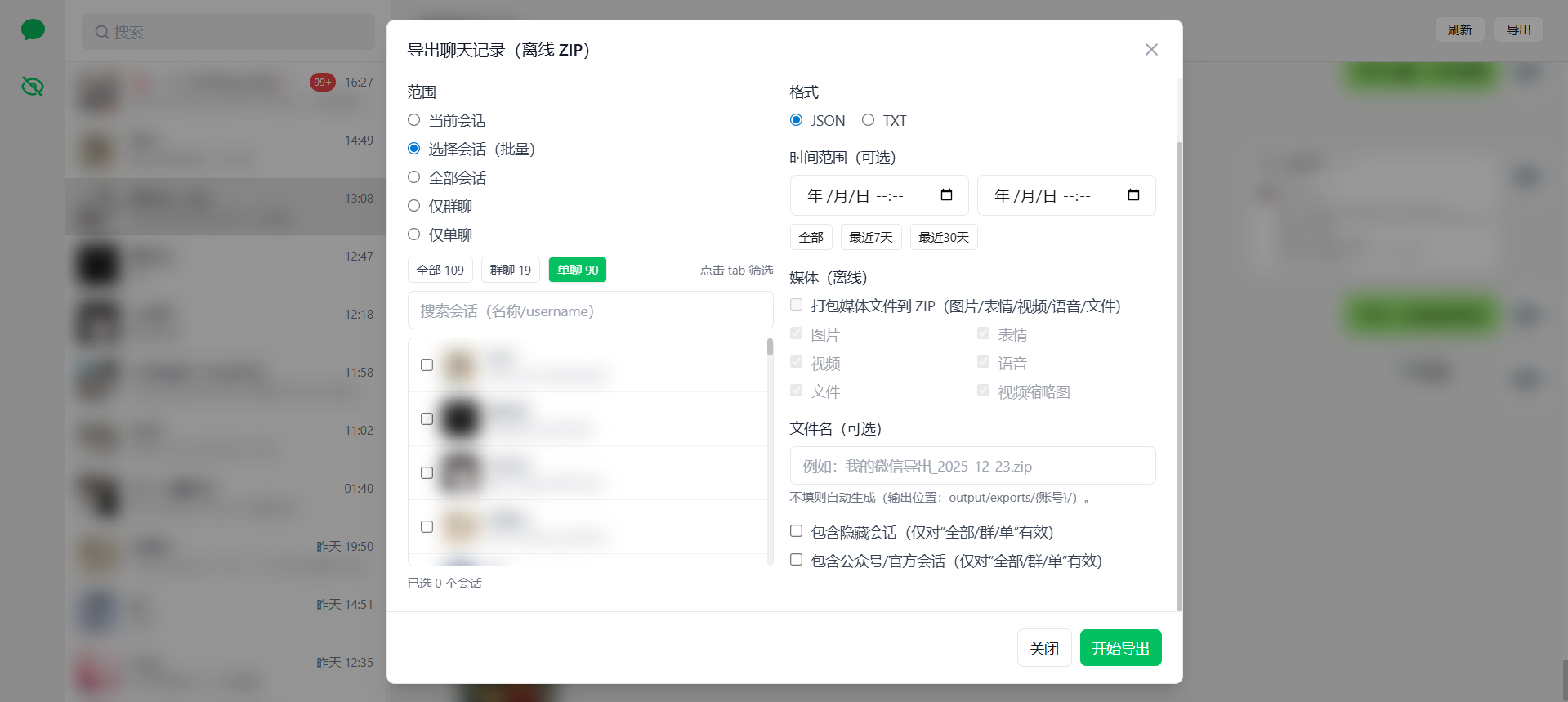Select the TXT format radio button
1568x702 pixels.
click(868, 120)
